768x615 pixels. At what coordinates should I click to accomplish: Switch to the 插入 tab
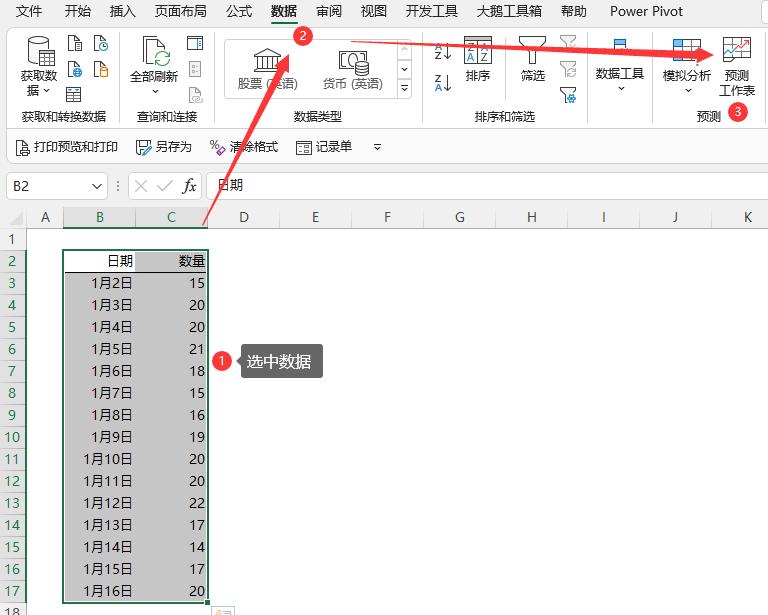click(x=122, y=11)
